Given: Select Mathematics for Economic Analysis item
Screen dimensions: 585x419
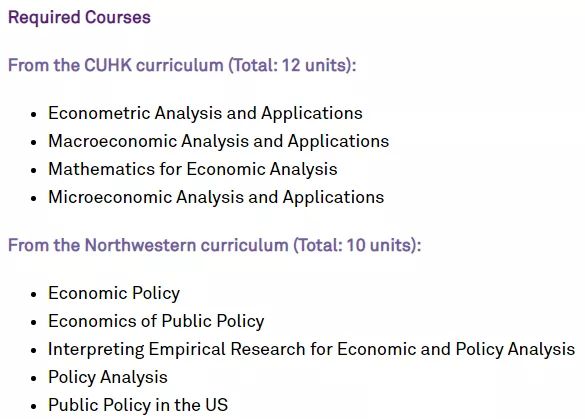Looking at the screenshot, I should (193, 169).
